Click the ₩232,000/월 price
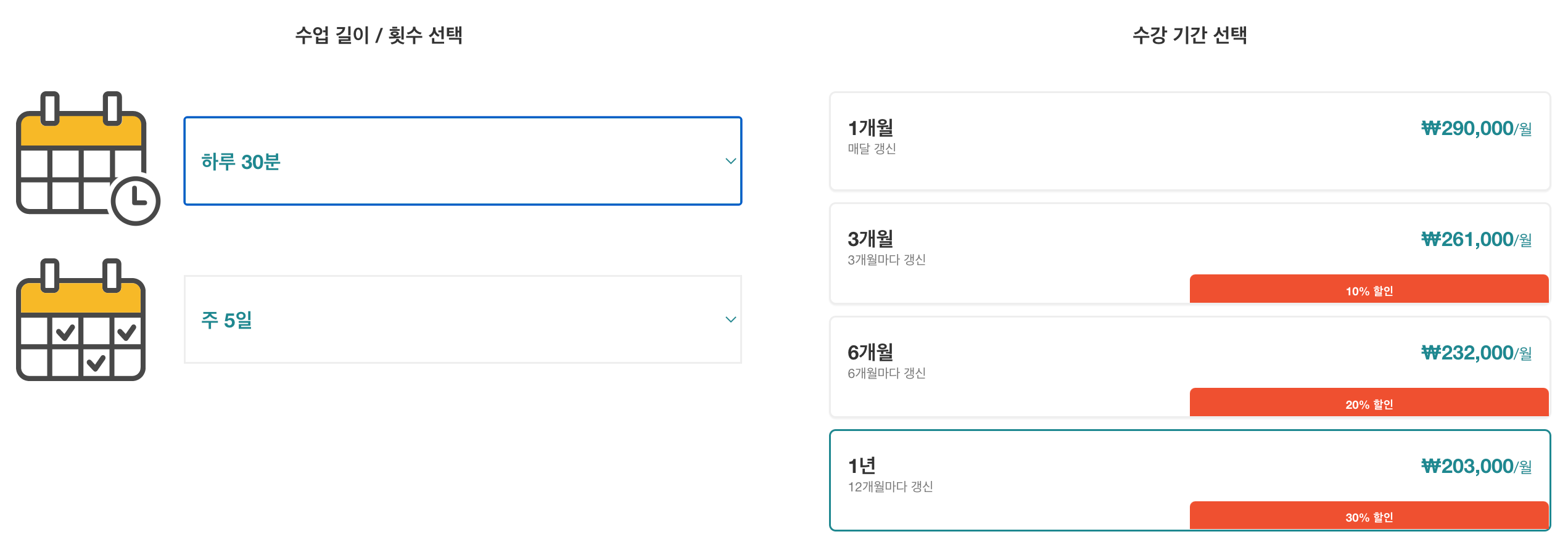 pos(1477,353)
